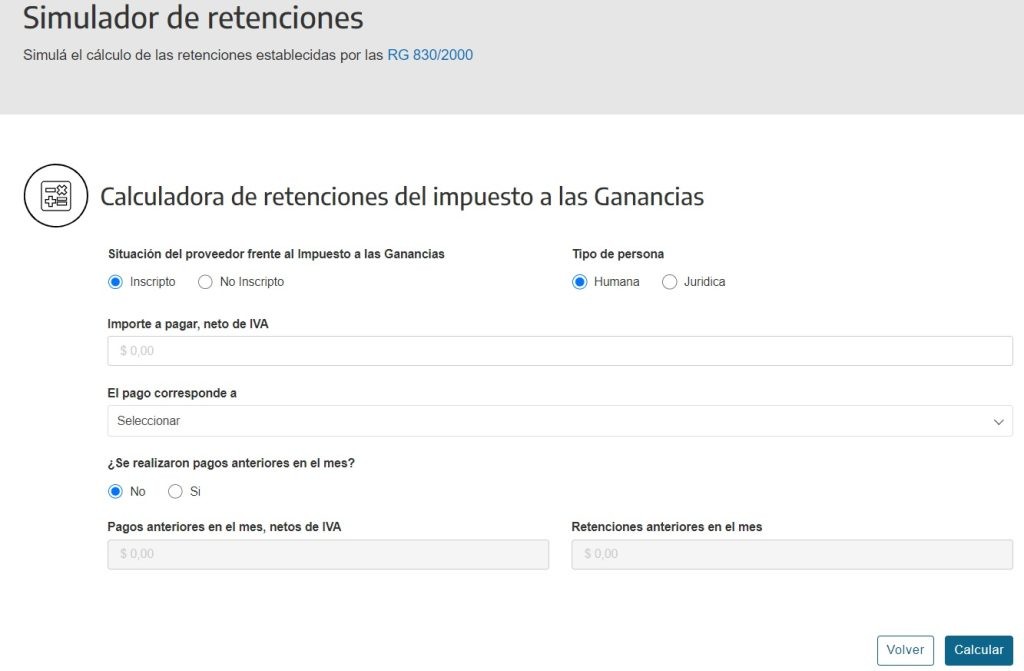
Task: Select the No Inscripto radio button
Action: pos(205,282)
